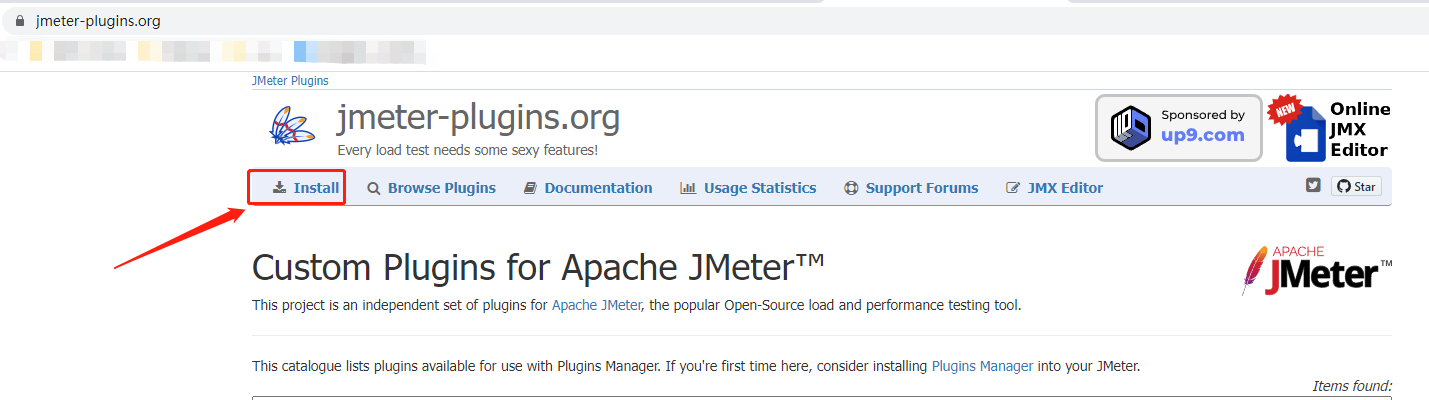Click the 'Items found:' text
The width and height of the screenshot is (1429, 400).
coord(1352,386)
